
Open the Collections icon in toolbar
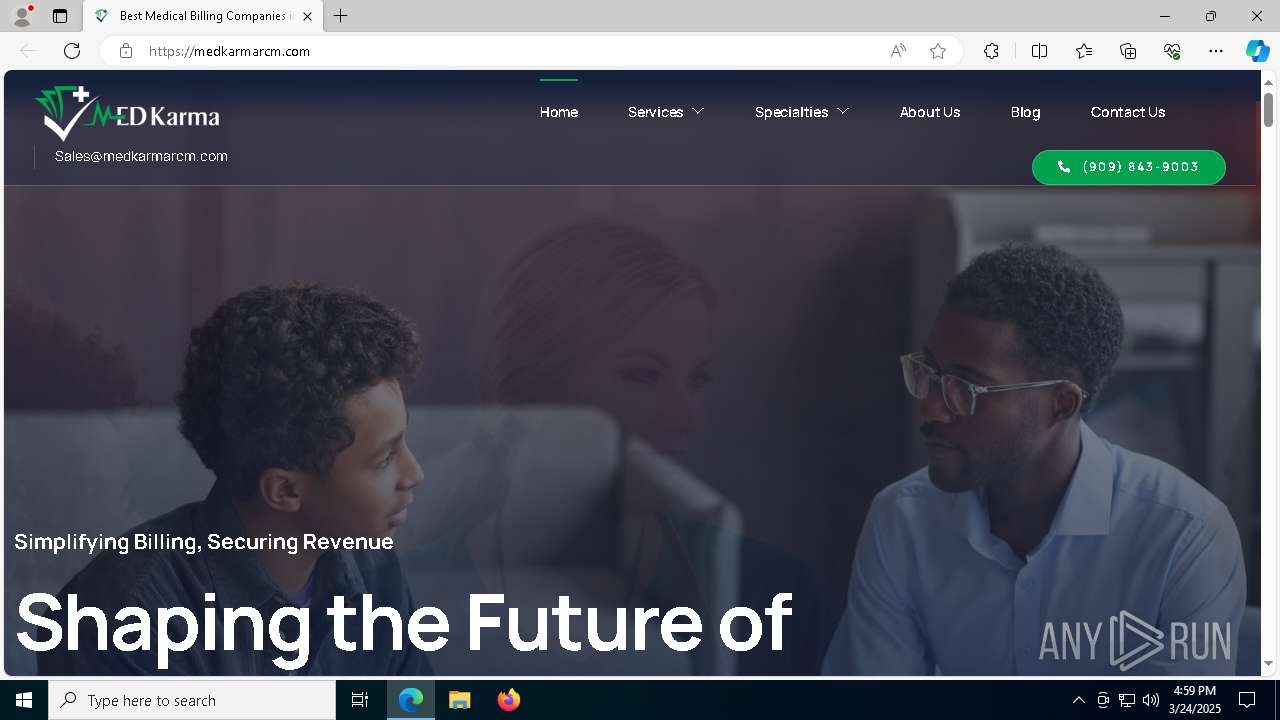point(1128,51)
